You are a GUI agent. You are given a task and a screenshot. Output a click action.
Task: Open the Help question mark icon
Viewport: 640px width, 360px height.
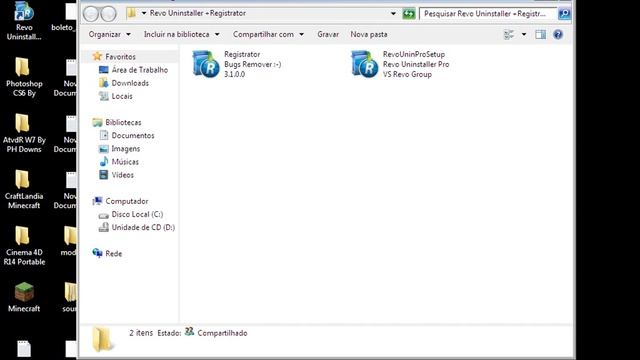click(x=558, y=34)
